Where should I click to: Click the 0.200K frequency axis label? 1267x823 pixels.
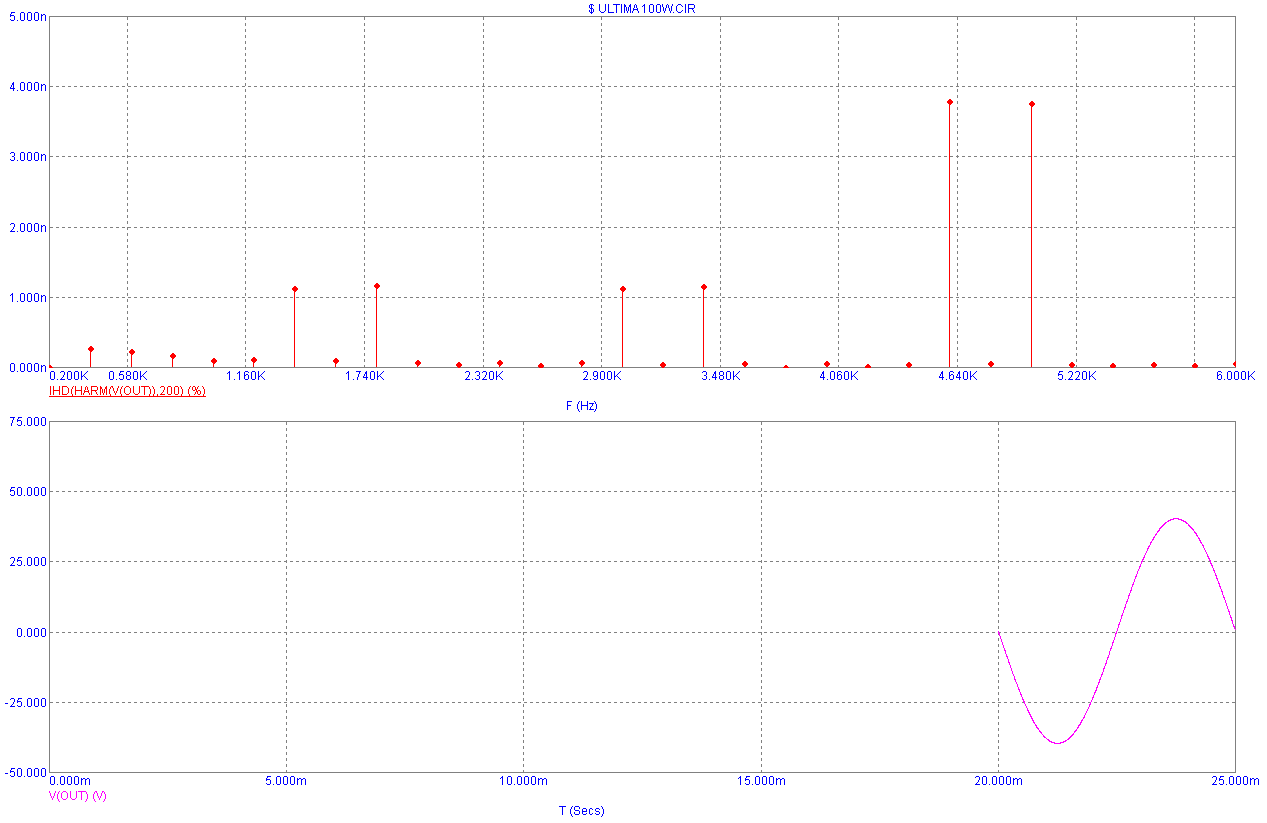pos(69,376)
